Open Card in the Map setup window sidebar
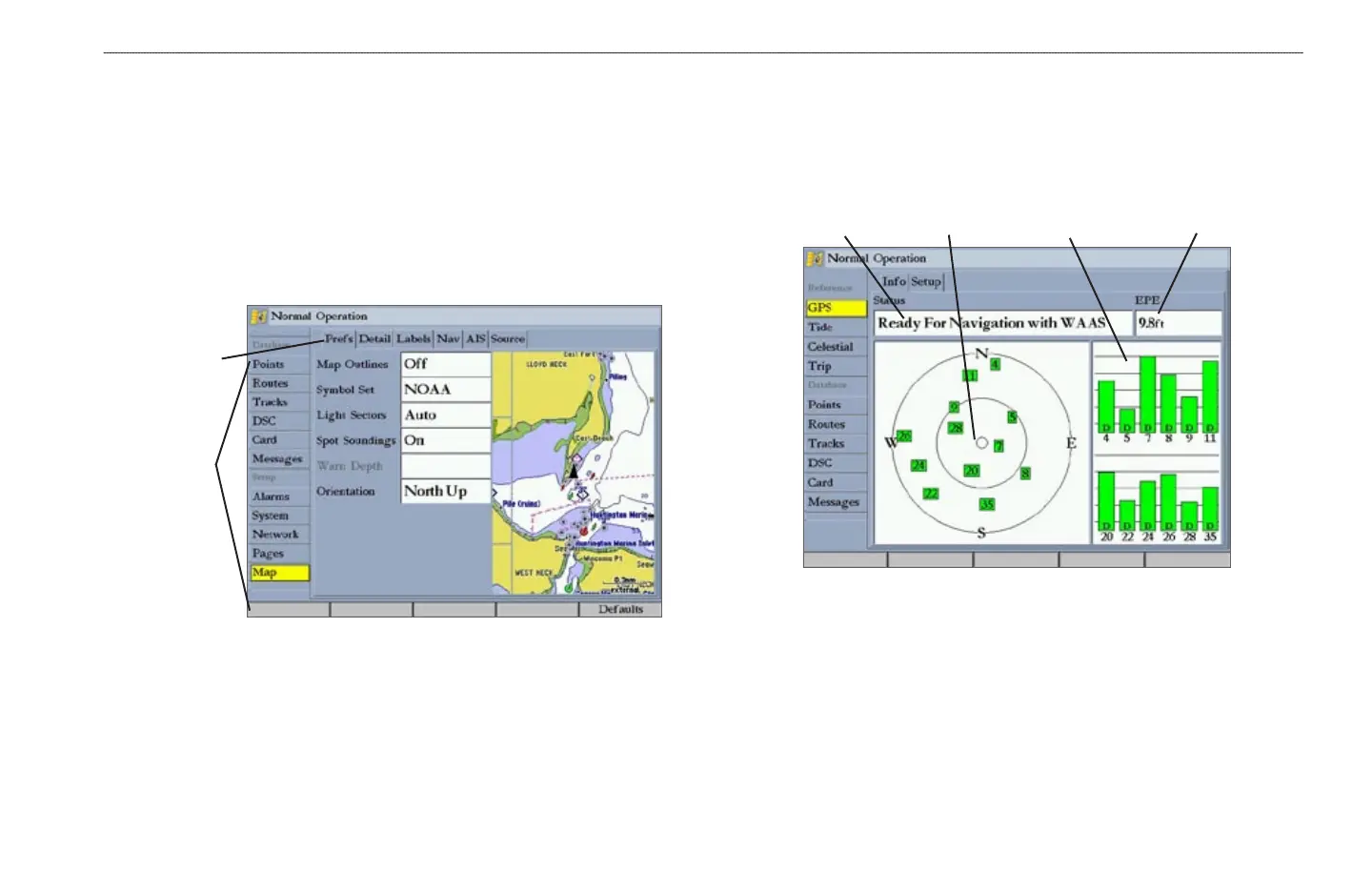Screen dimensions: 1372x892 point(279,440)
